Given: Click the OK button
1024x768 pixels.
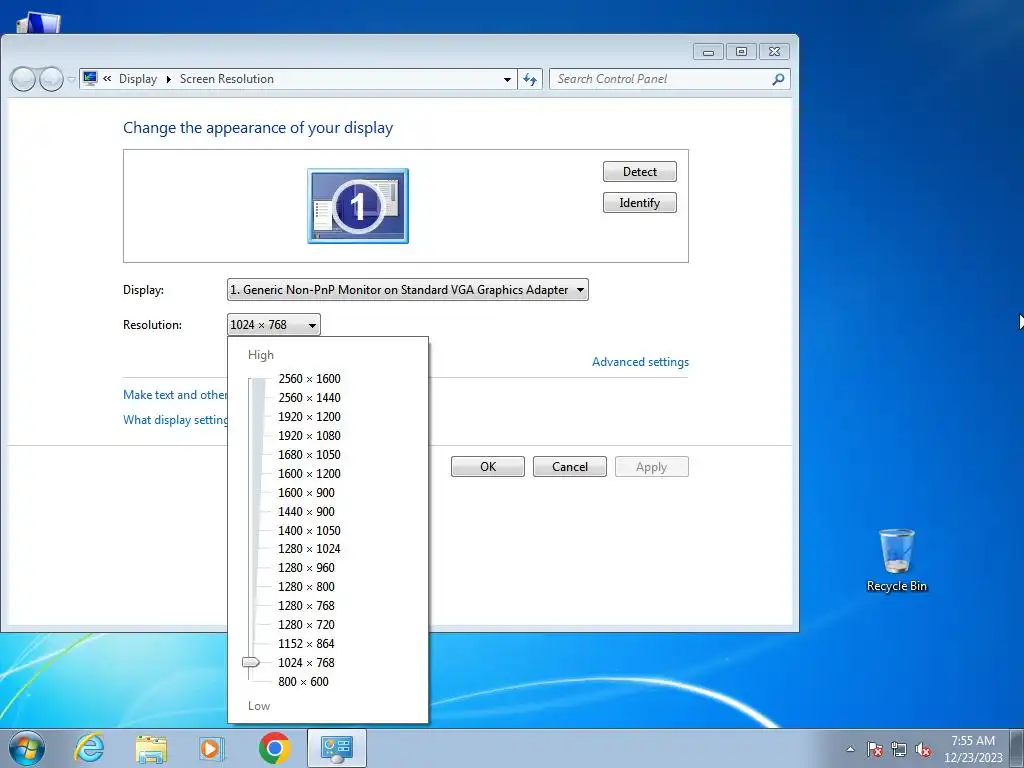Looking at the screenshot, I should [x=488, y=466].
